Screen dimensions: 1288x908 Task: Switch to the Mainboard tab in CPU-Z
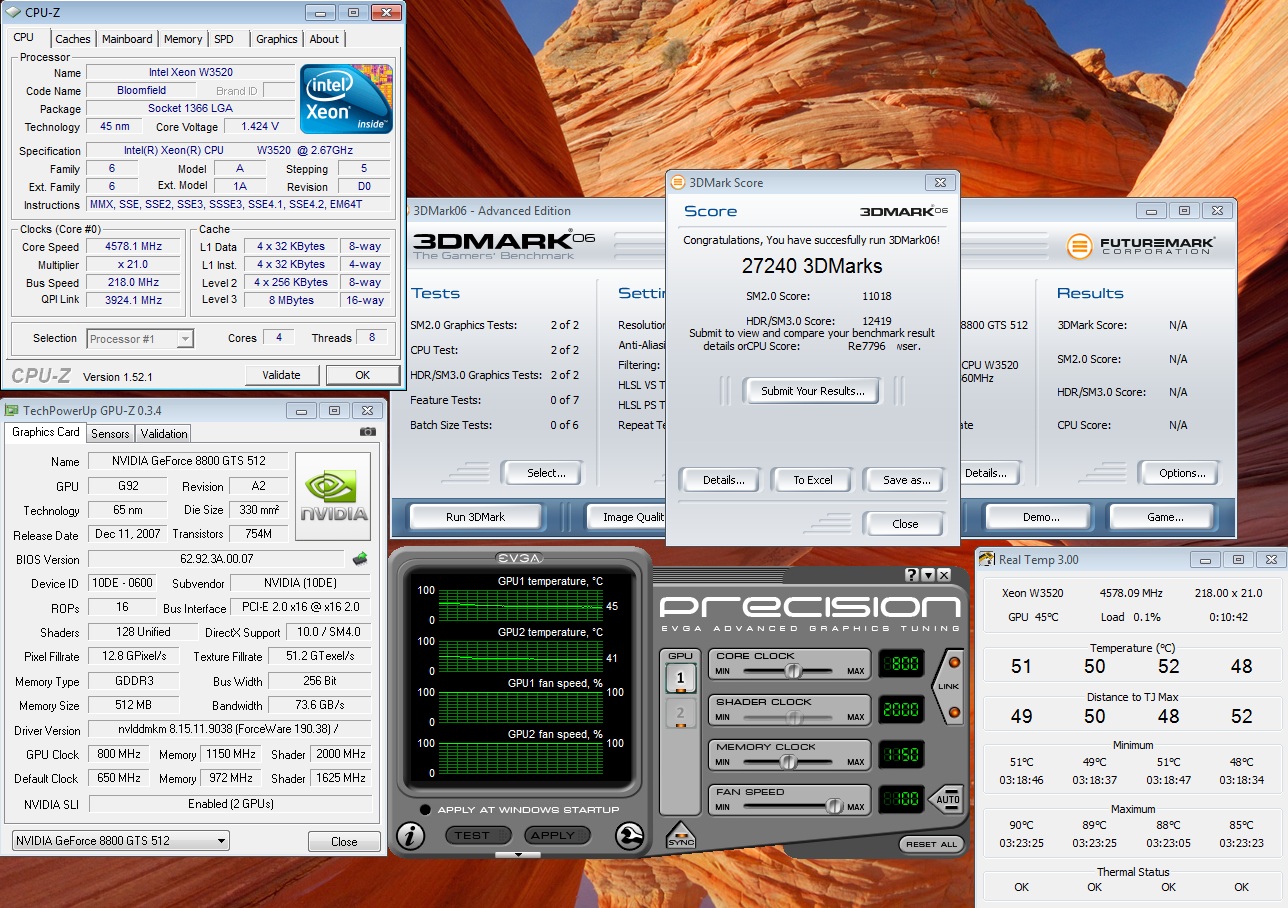(127, 39)
